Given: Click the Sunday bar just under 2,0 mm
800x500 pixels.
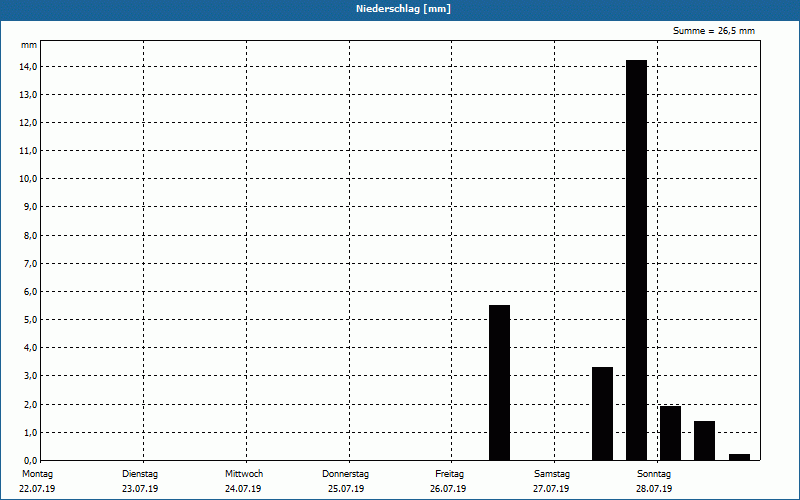Looking at the screenshot, I should click(x=670, y=433).
